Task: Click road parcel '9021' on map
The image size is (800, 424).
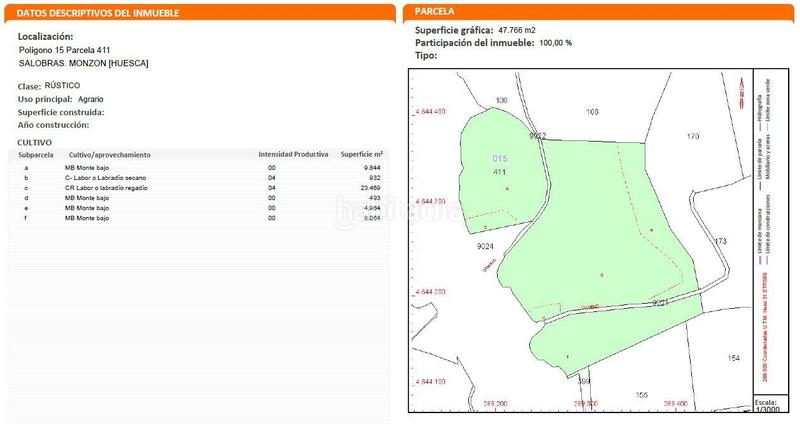Action: [x=660, y=303]
